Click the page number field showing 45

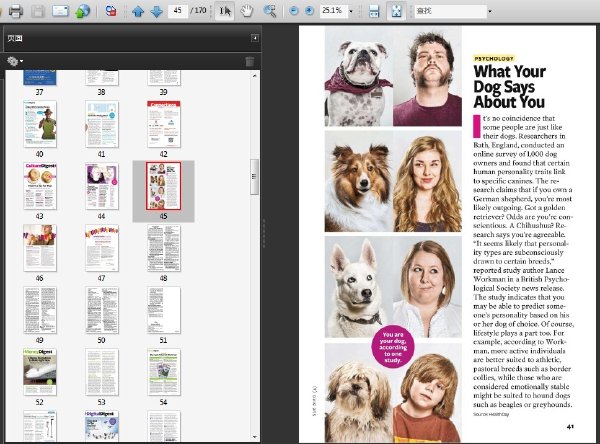pos(178,11)
